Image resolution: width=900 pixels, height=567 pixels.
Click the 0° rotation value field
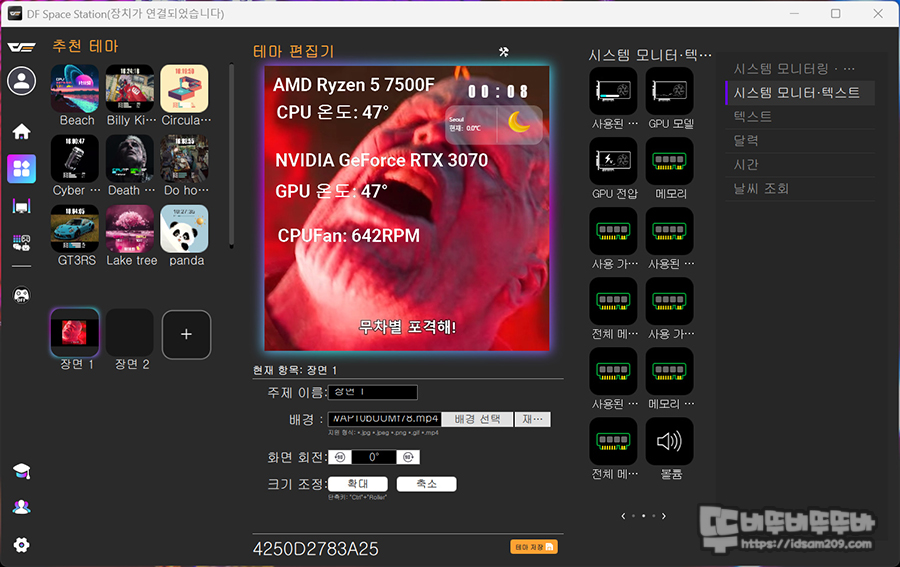(x=374, y=457)
